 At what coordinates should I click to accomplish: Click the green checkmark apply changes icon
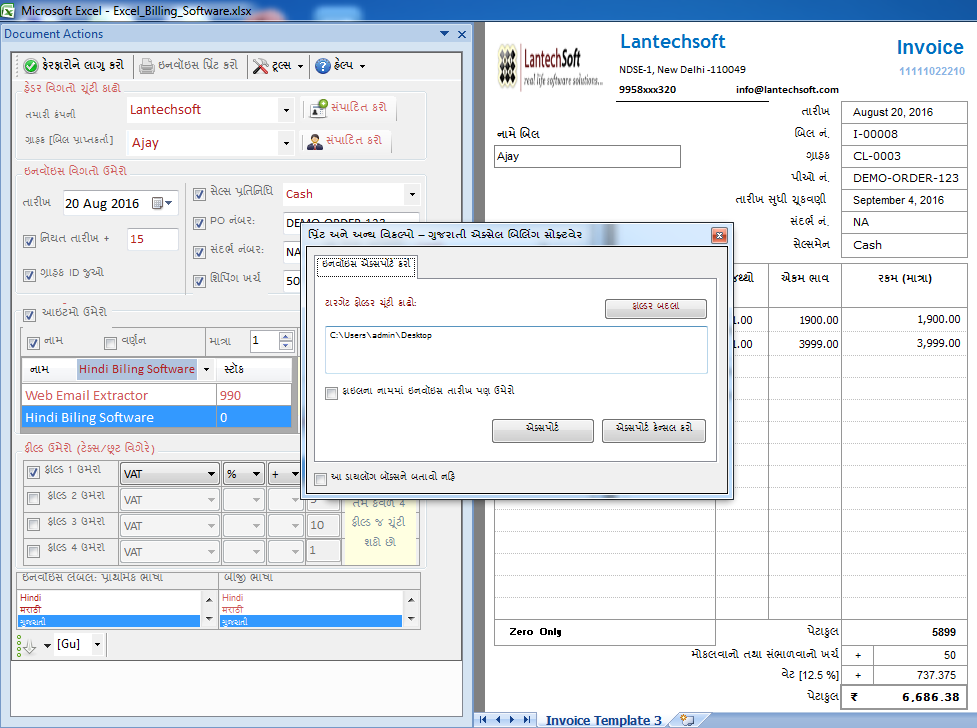[x=31, y=65]
